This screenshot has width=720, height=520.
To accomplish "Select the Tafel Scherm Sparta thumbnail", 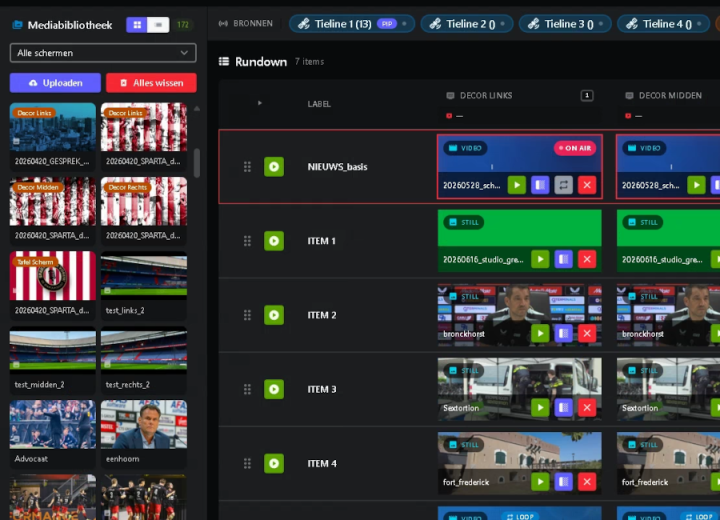I will 52,284.
